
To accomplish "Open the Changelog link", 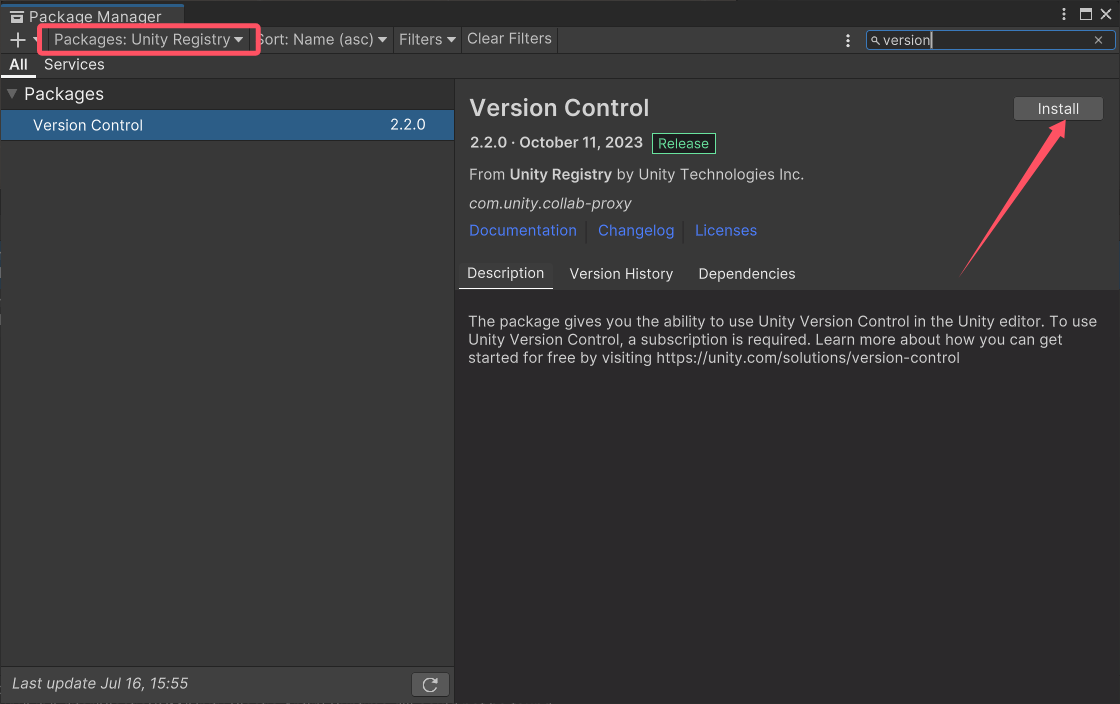I will 636,230.
